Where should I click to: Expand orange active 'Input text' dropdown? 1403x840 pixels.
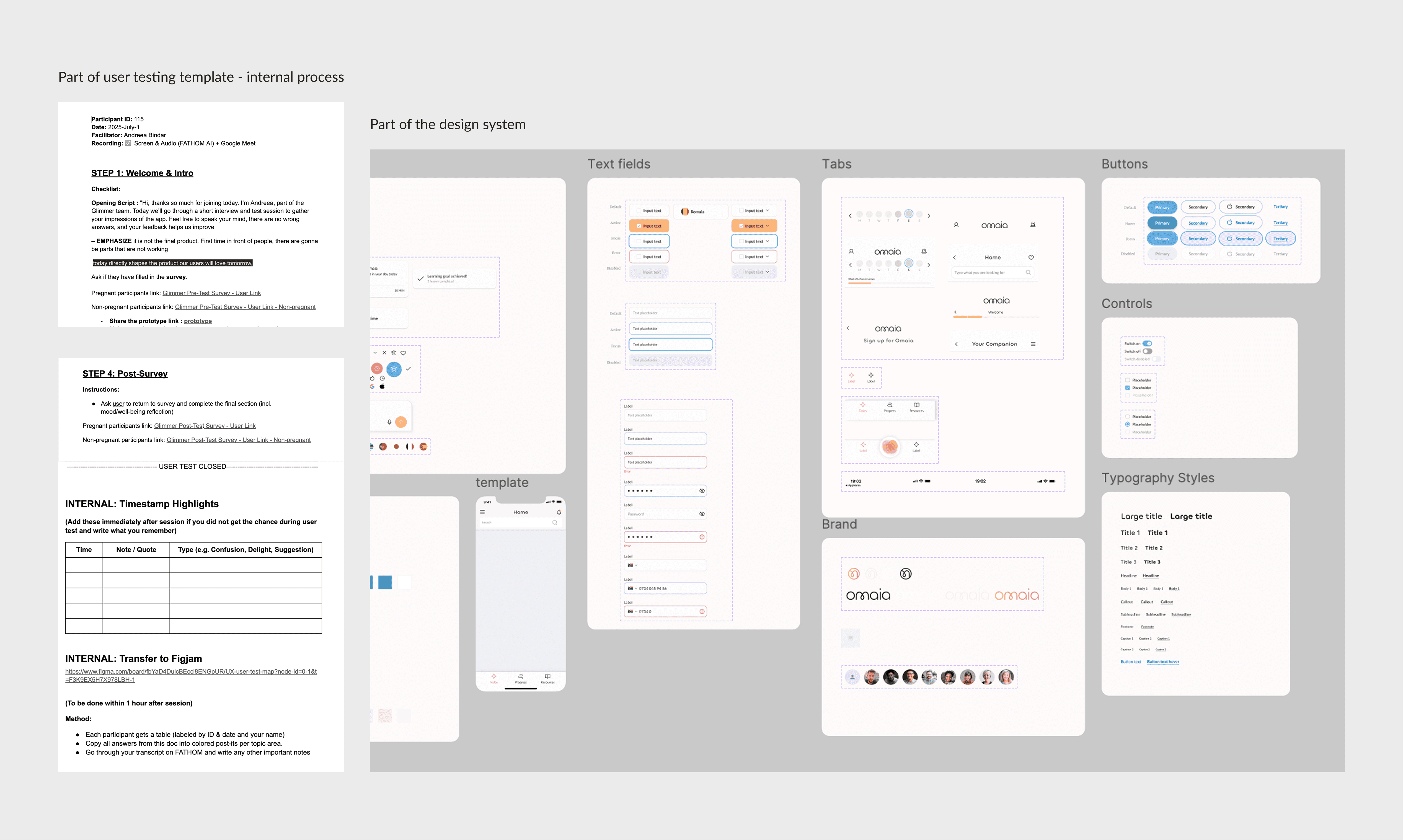(x=768, y=226)
